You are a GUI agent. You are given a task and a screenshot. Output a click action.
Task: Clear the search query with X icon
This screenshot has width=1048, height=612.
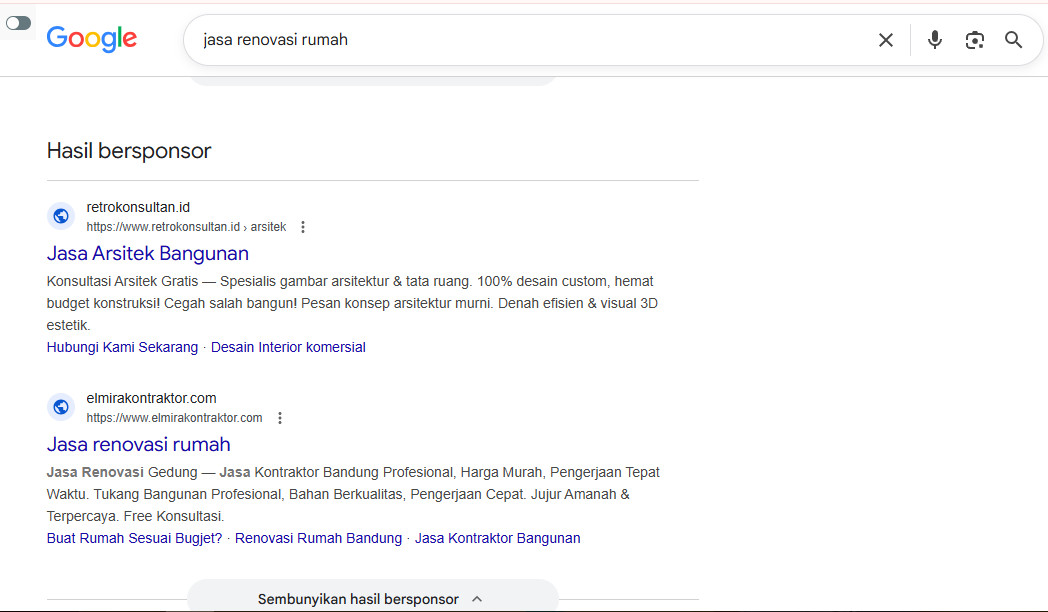click(886, 40)
